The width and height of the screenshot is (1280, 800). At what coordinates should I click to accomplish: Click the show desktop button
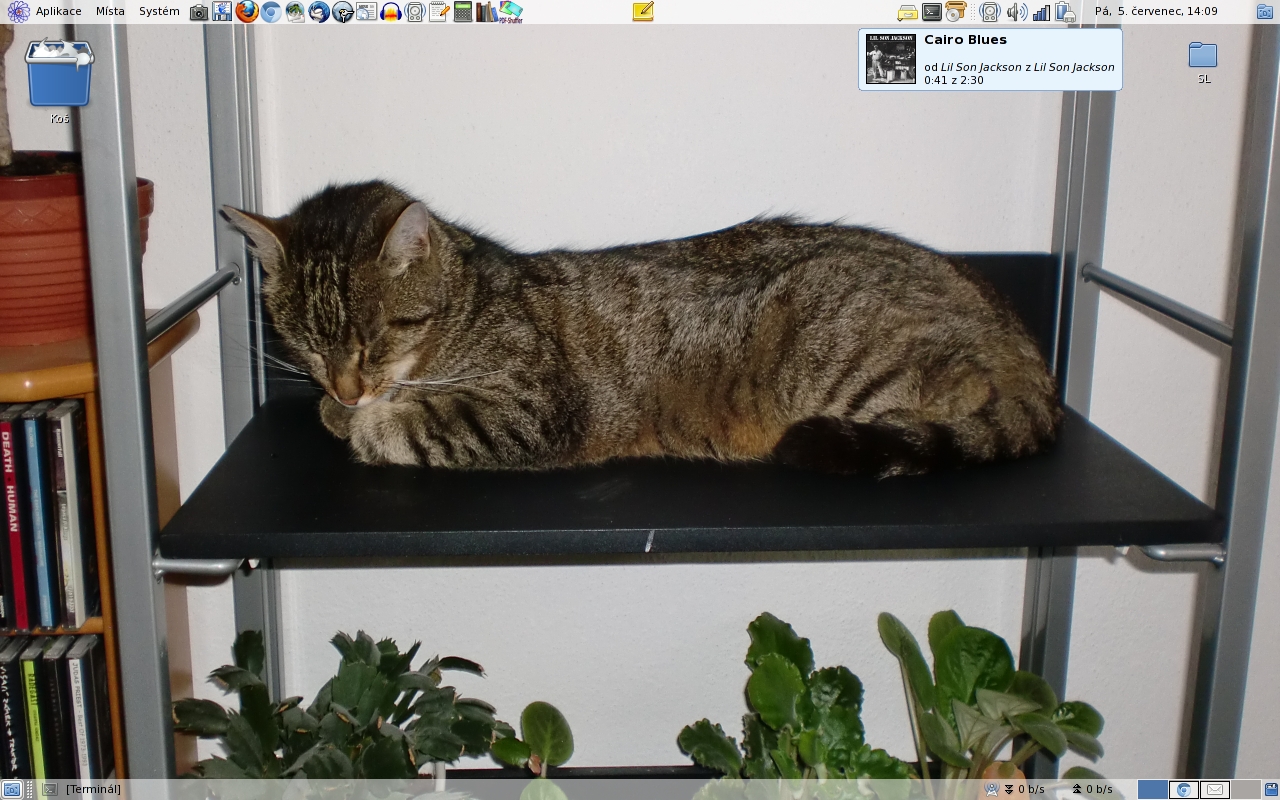pyautogui.click(x=11, y=789)
